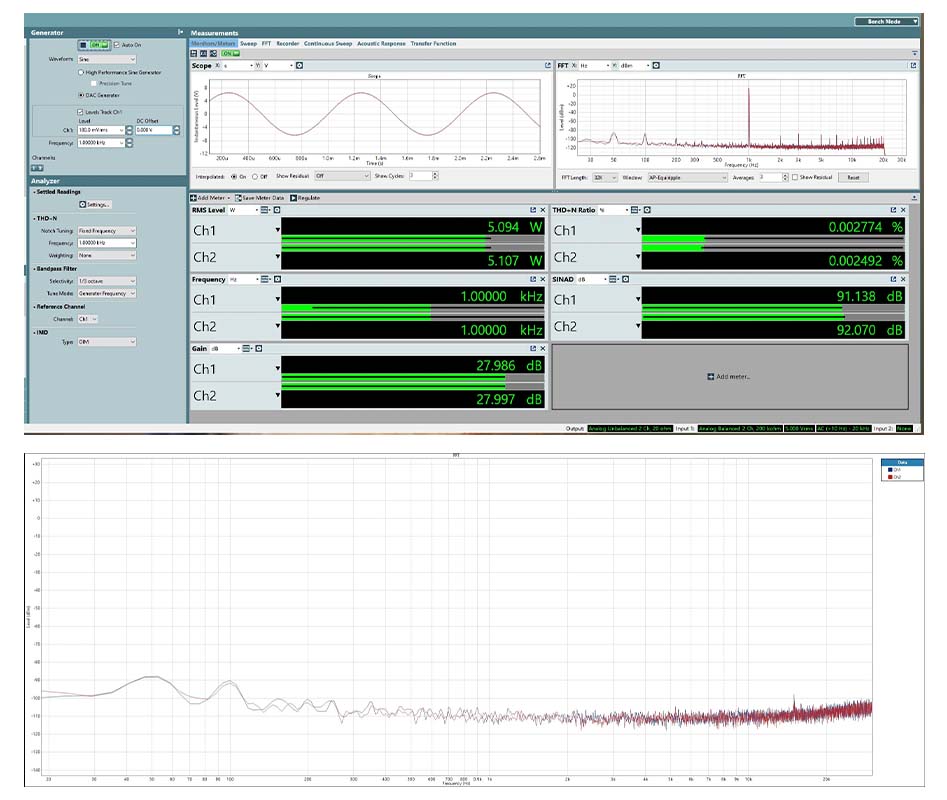The width and height of the screenshot is (947, 800).
Task: Pop out the FFT graph panel
Action: [x=913, y=66]
